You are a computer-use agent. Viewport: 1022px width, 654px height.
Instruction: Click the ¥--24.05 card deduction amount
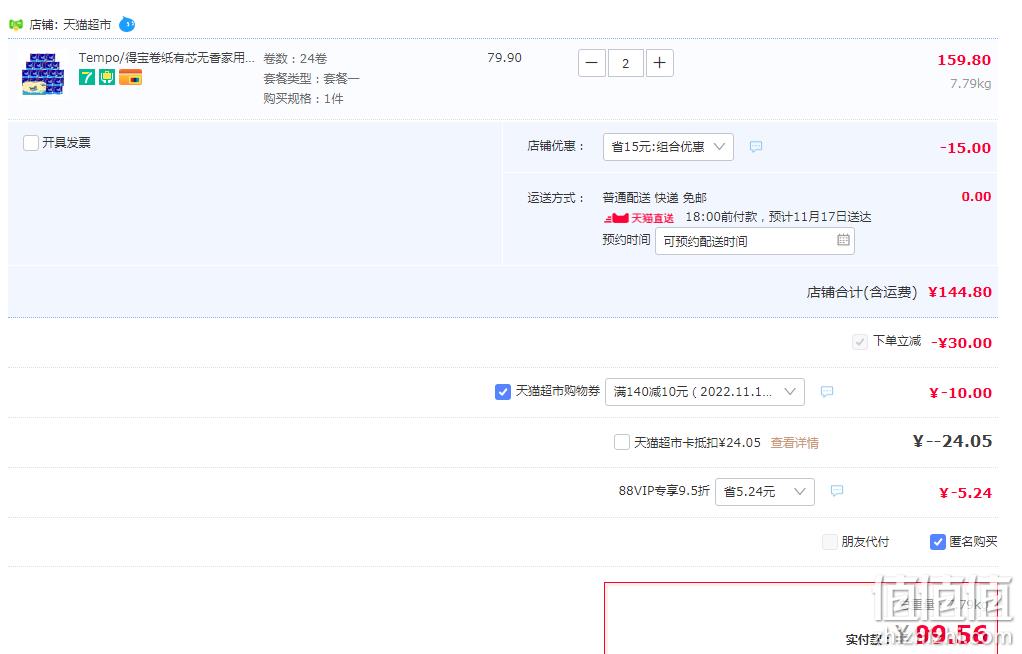coord(953,441)
